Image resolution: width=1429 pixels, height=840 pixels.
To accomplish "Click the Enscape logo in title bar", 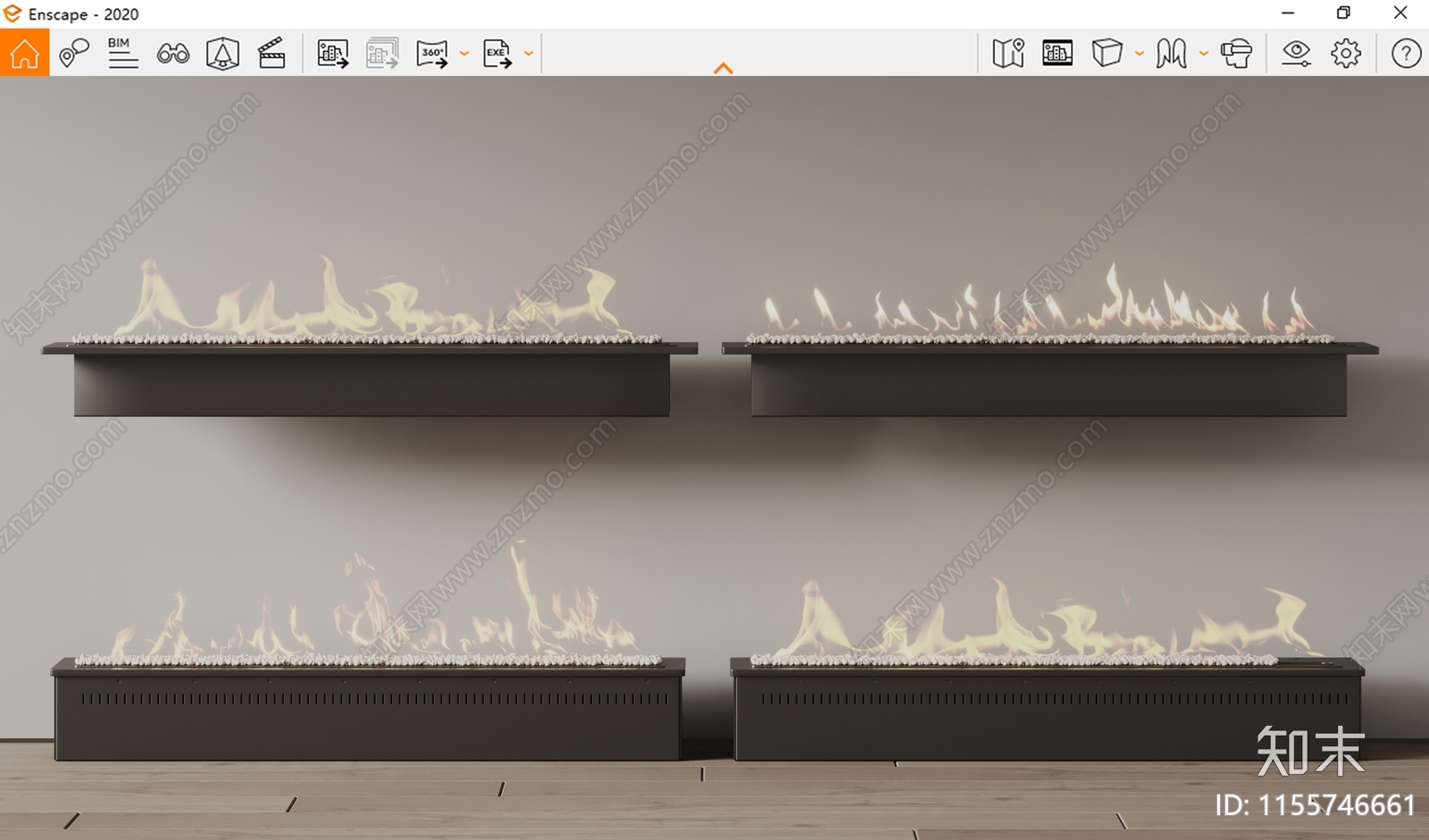I will [x=13, y=14].
